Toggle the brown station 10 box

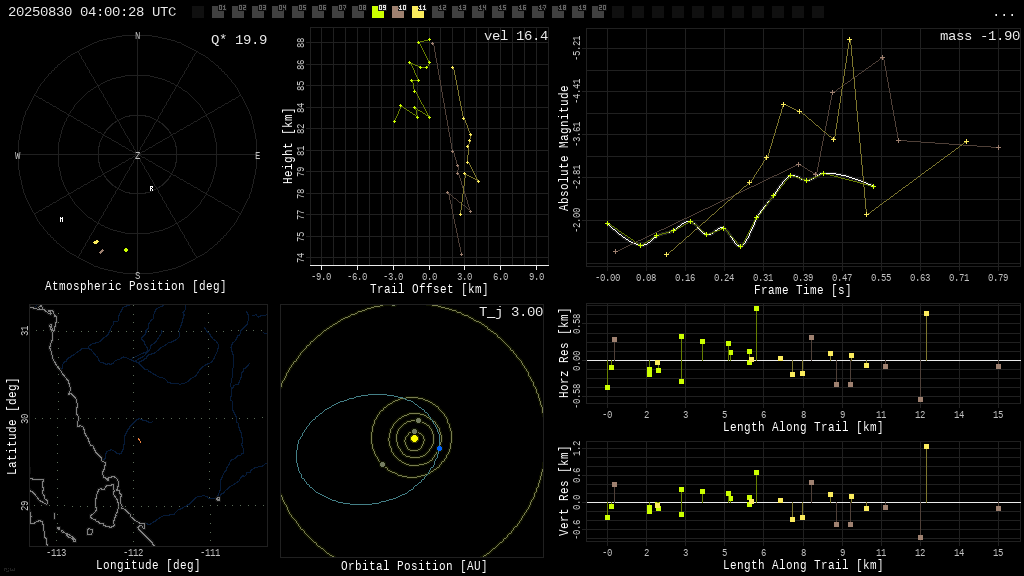click(398, 12)
